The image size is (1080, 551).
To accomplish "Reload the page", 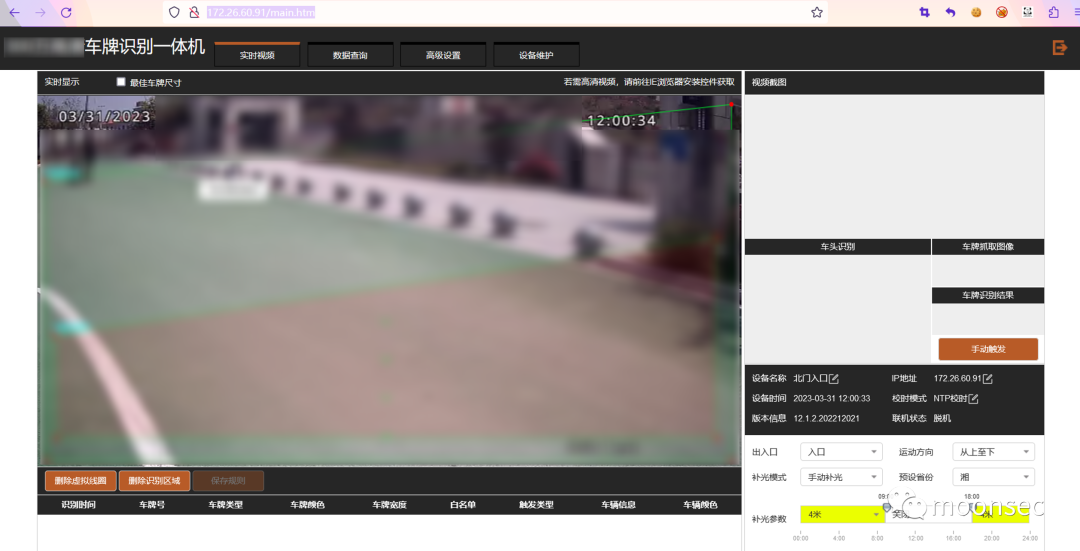I will [66, 12].
